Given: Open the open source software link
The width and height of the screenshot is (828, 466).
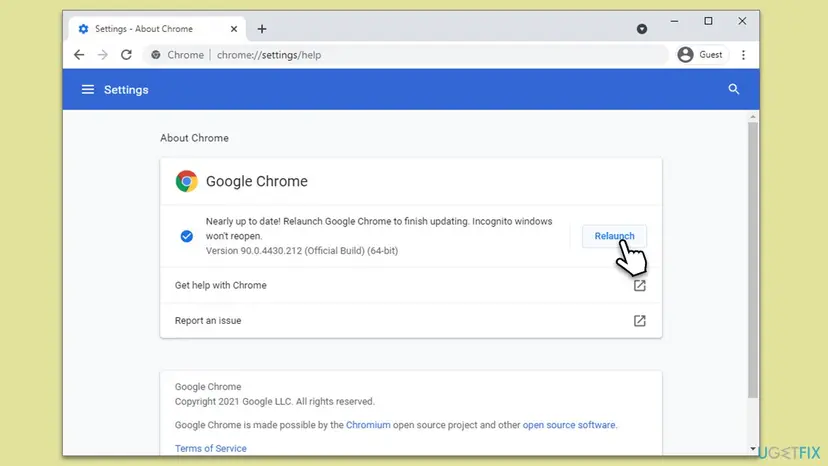Looking at the screenshot, I should coord(569,425).
